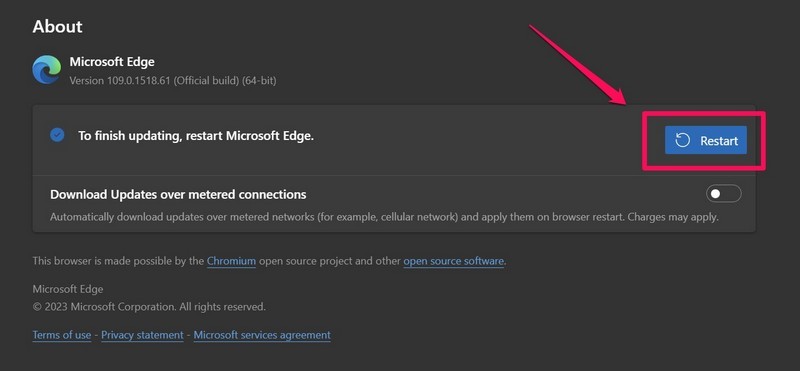Click the About page heading
The width and height of the screenshot is (800, 371).
[x=57, y=27]
